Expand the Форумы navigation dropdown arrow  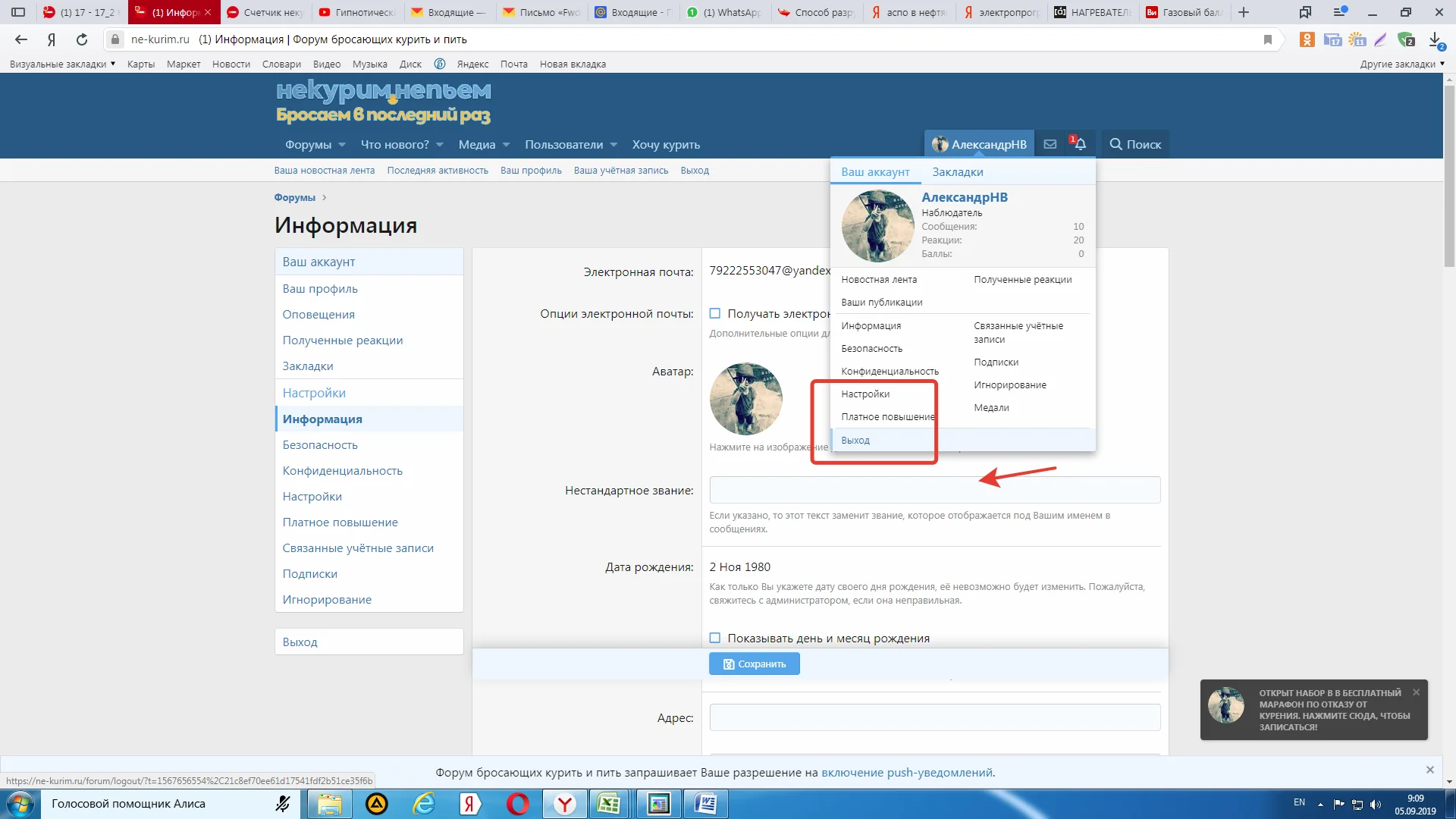342,145
